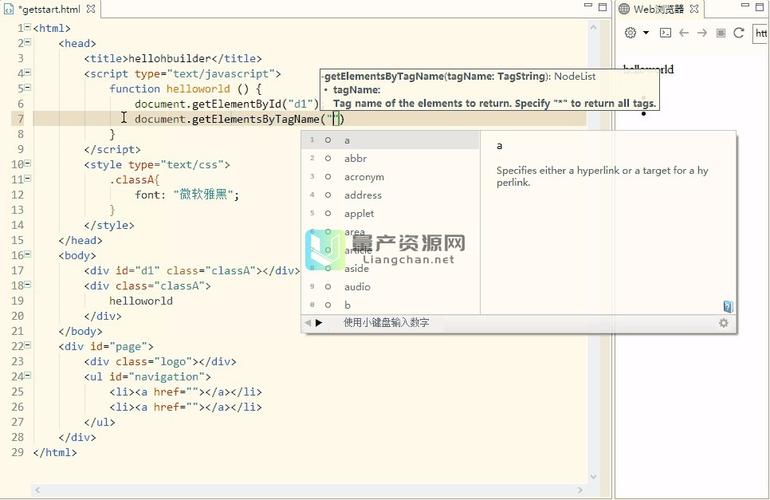Collapse the .classA fold on line 11
The image size is (770, 500).
[28, 178]
